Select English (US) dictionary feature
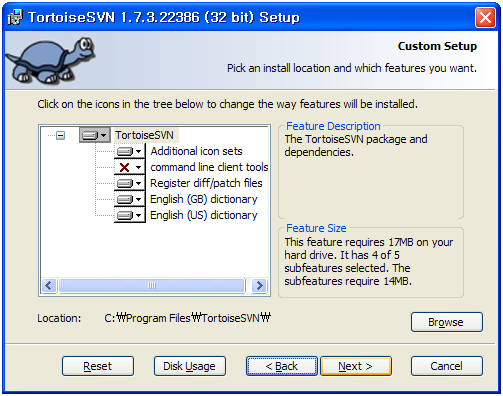The height and width of the screenshot is (396, 503). tap(204, 215)
